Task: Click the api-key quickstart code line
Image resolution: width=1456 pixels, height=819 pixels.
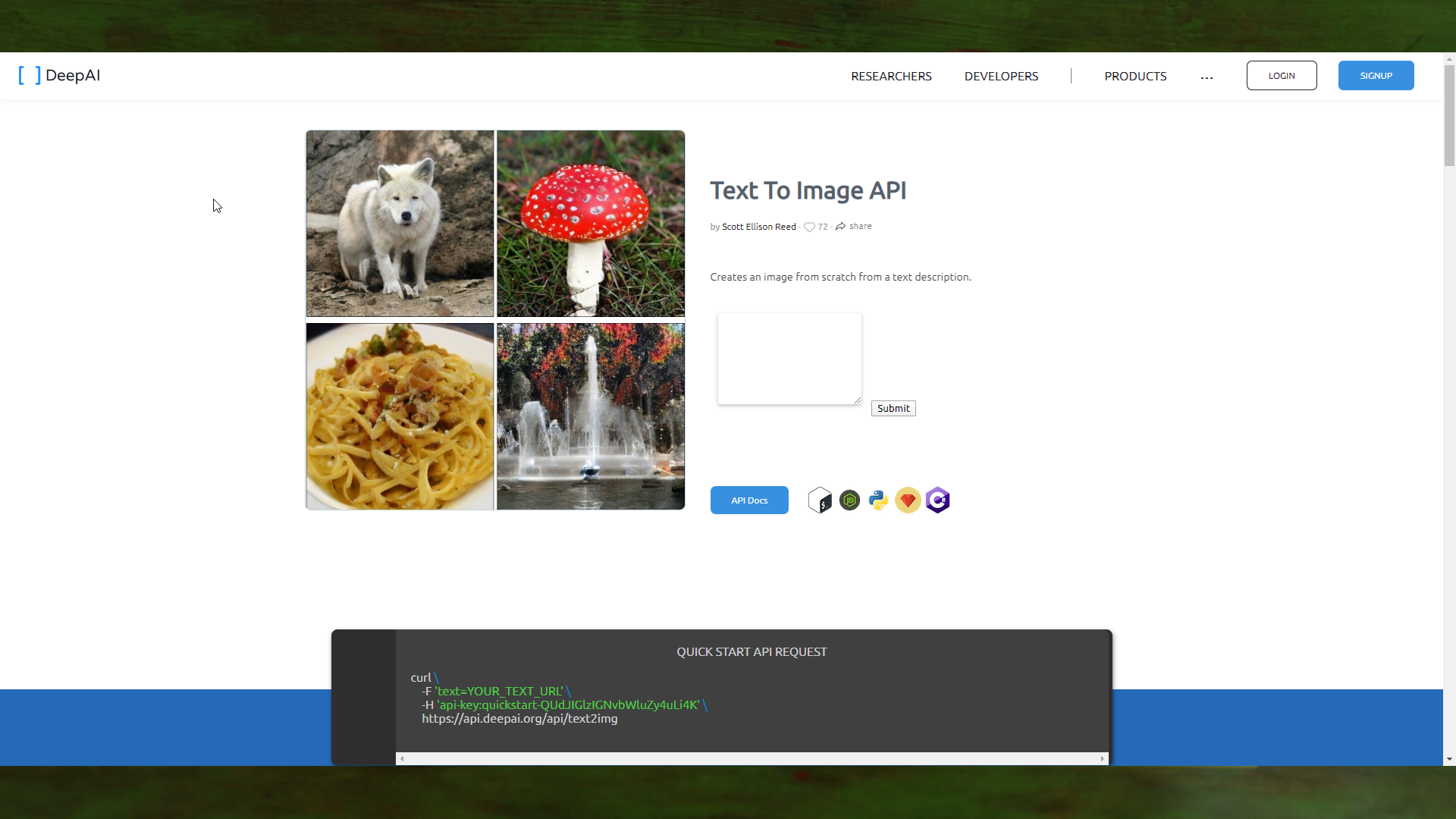Action: 564,704
